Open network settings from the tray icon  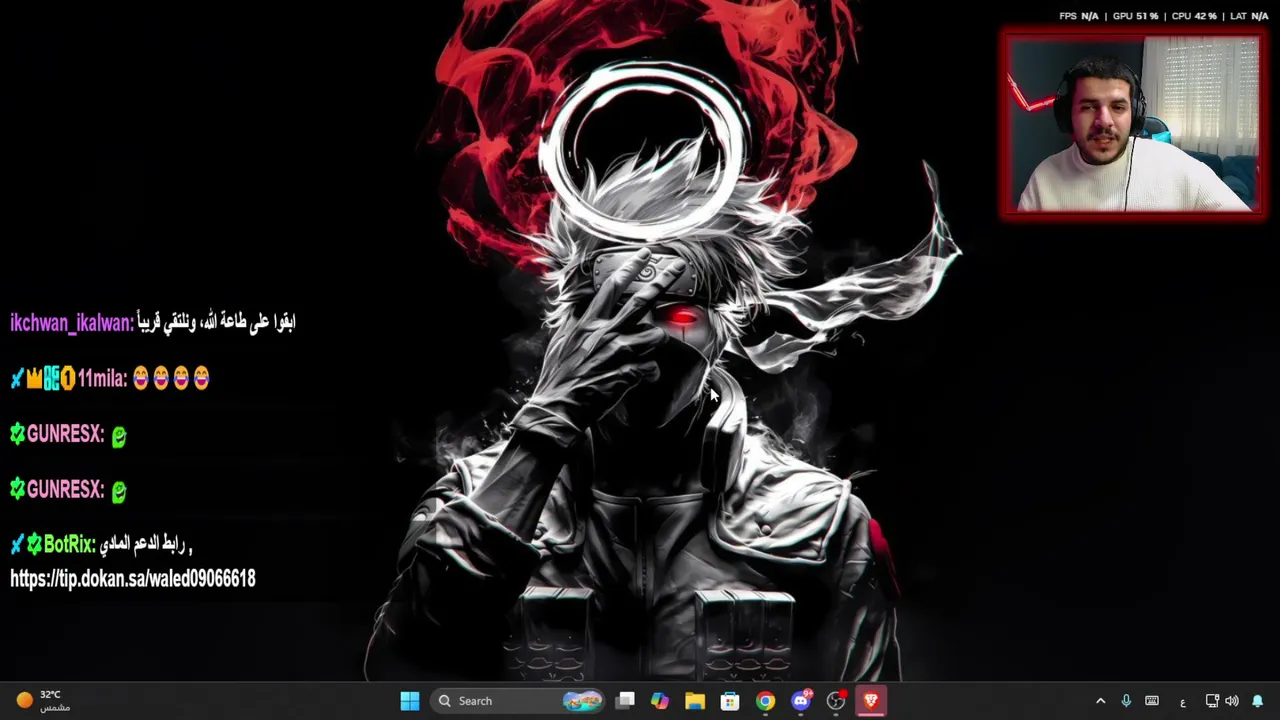point(1212,701)
